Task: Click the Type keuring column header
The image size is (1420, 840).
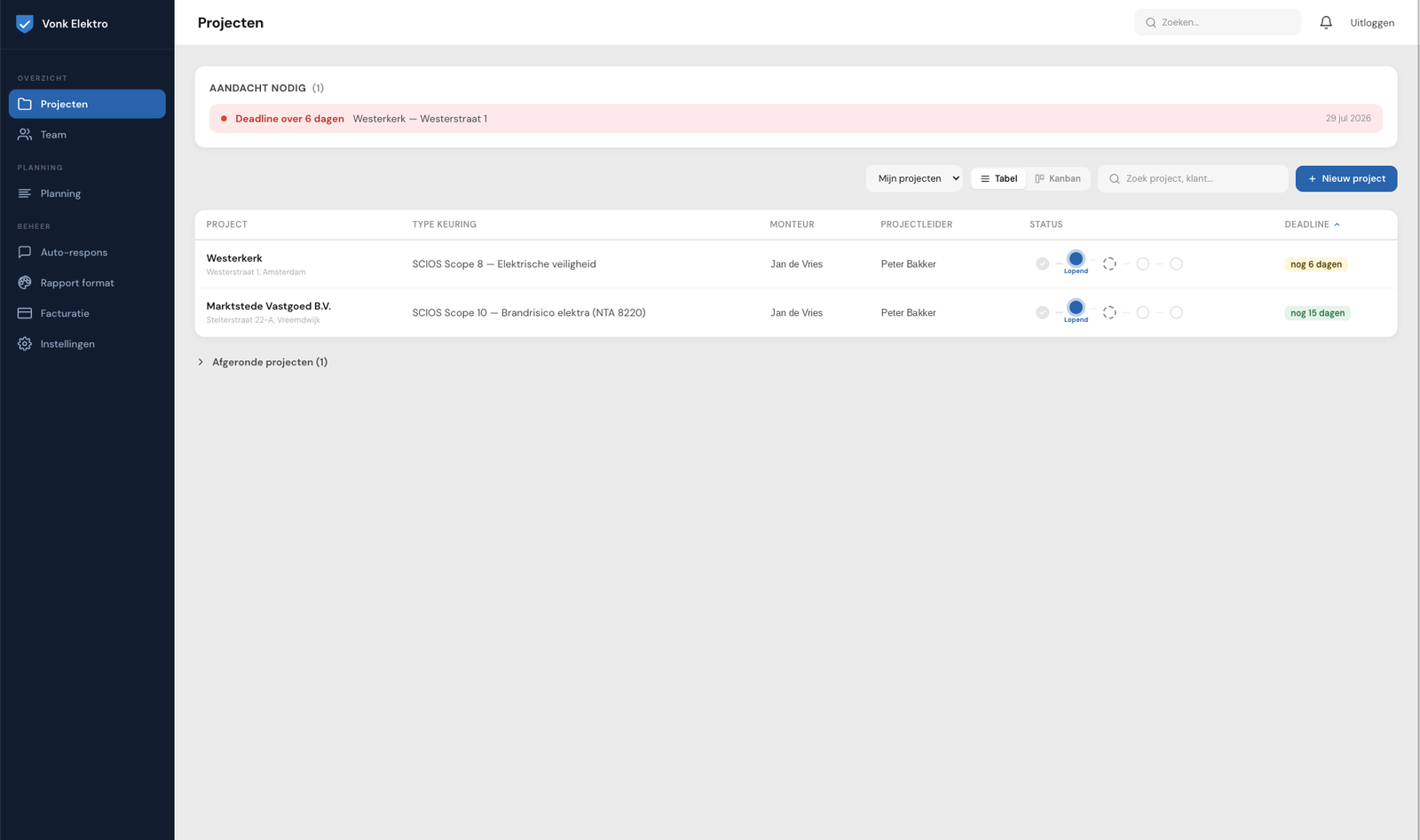Action: [445, 224]
